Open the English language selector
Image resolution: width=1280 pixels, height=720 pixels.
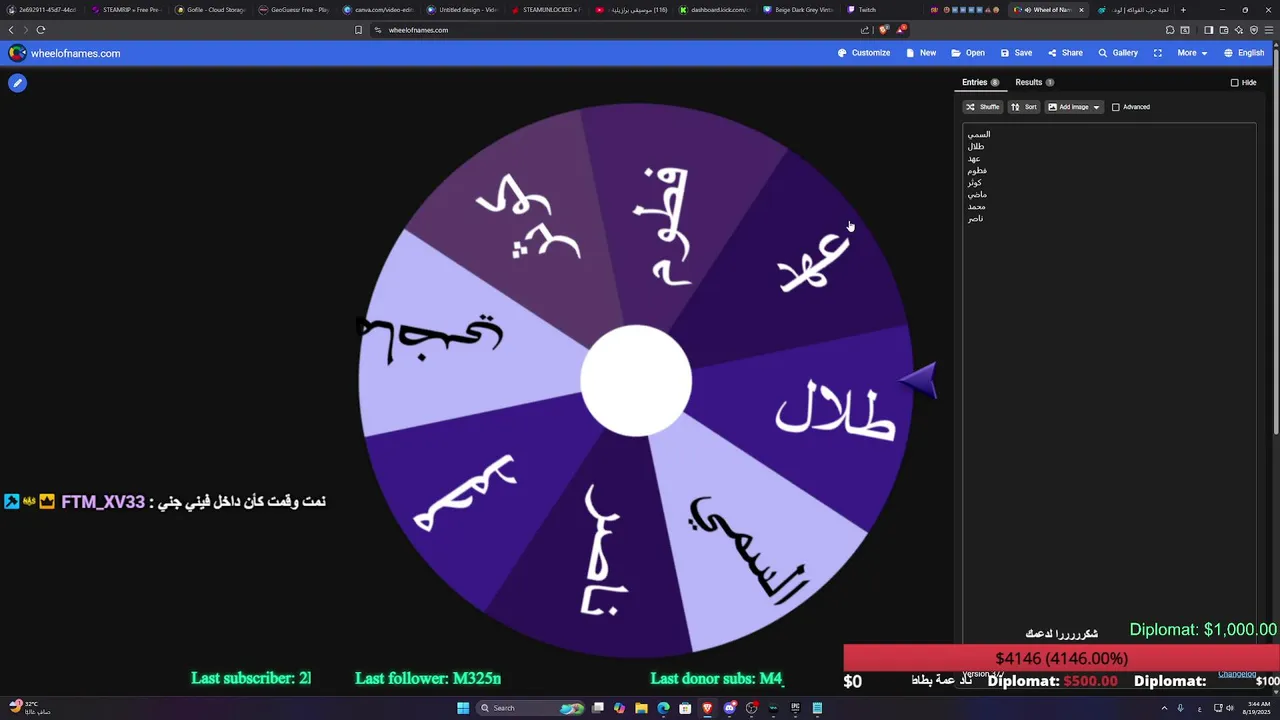click(x=1244, y=53)
